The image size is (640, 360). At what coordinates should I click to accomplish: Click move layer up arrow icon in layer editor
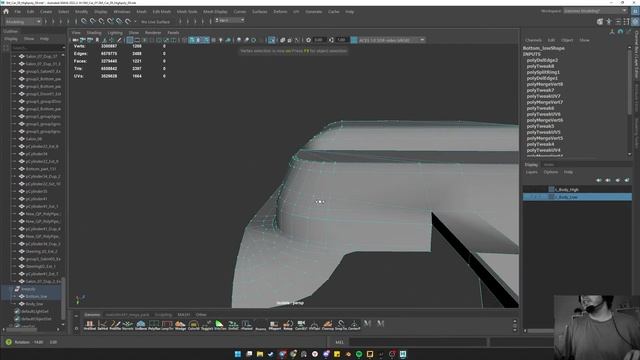[599, 180]
